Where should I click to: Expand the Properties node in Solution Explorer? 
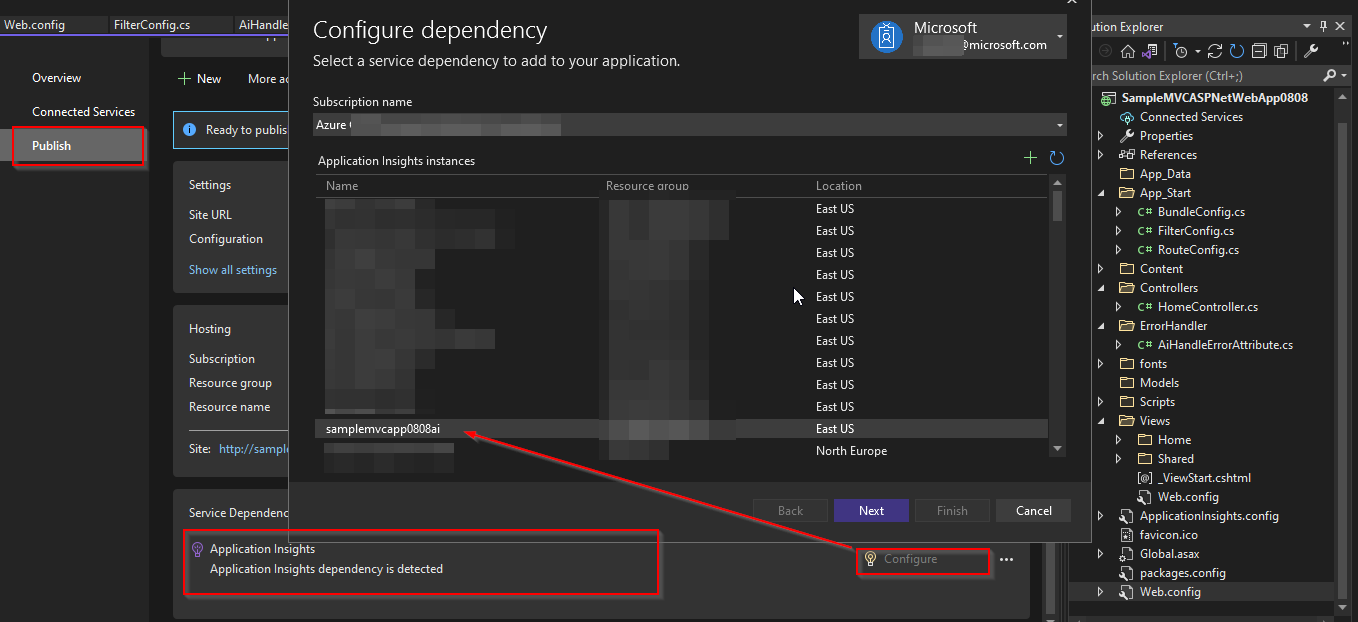click(1101, 136)
